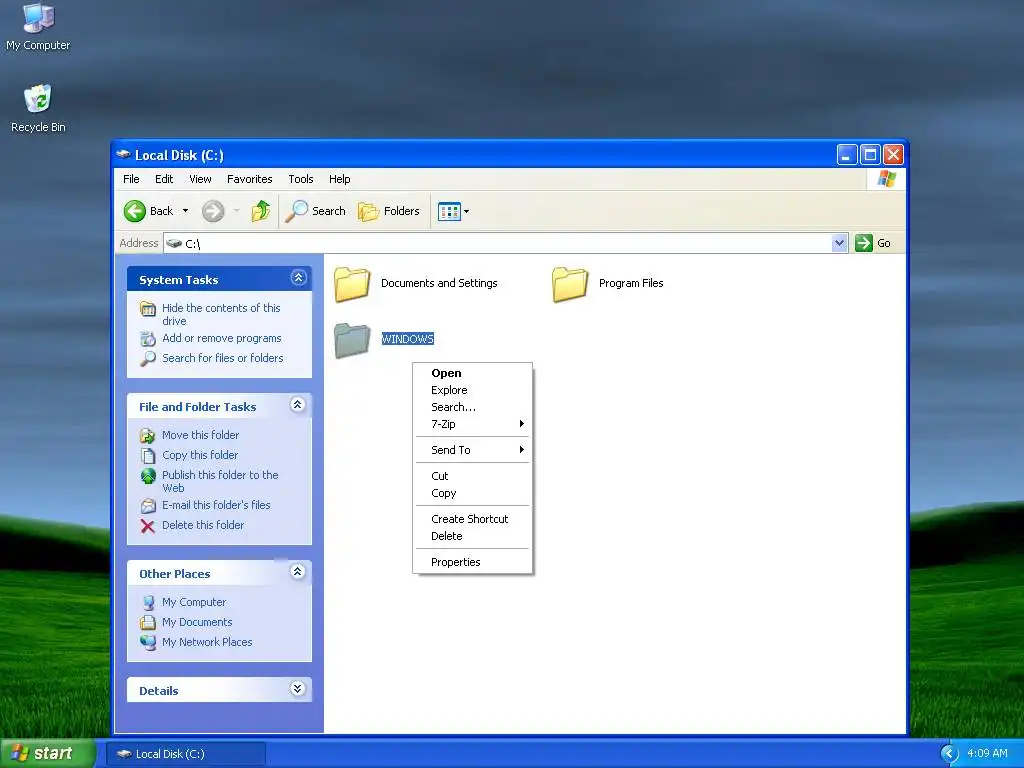Image resolution: width=1024 pixels, height=768 pixels.
Task: Choose Explore in the context menu
Action: point(472,390)
